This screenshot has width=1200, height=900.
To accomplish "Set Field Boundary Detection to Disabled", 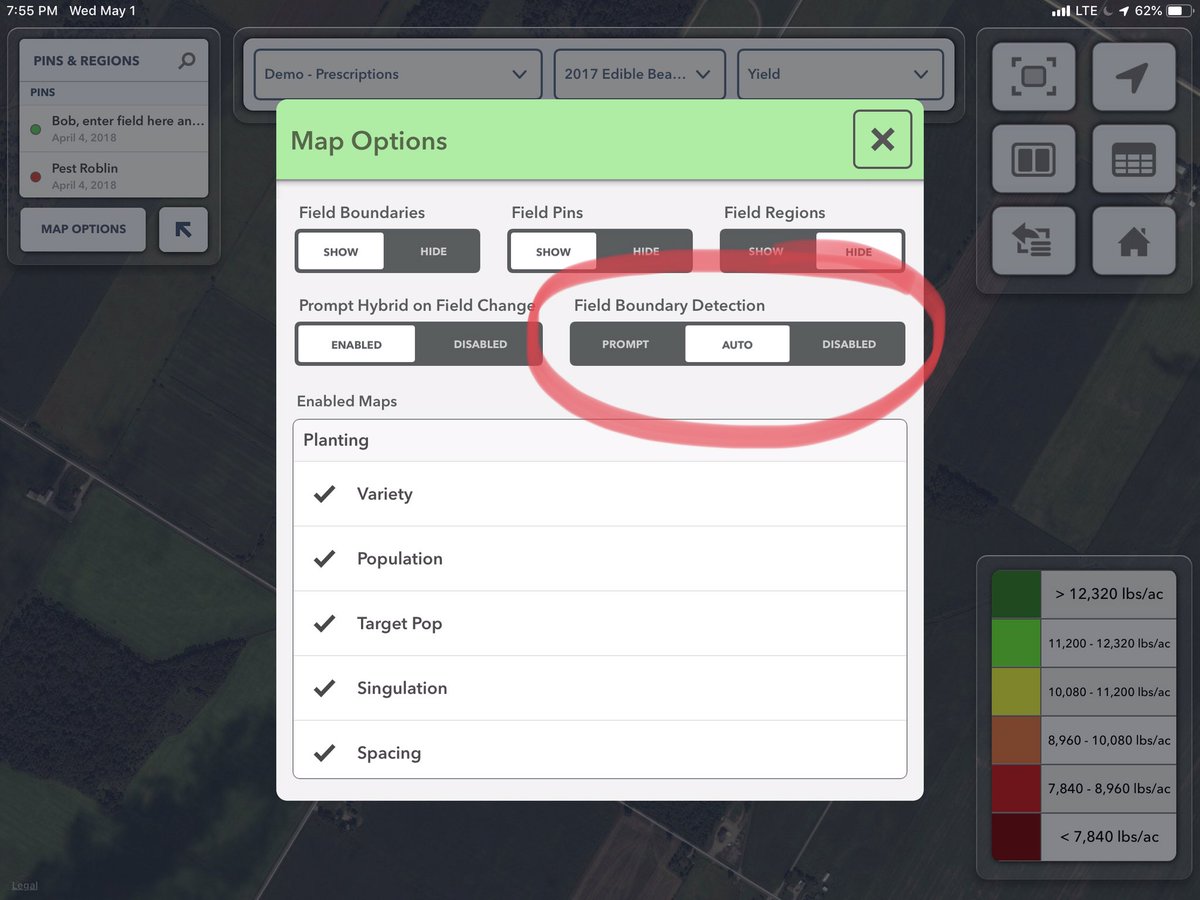I will 849,344.
